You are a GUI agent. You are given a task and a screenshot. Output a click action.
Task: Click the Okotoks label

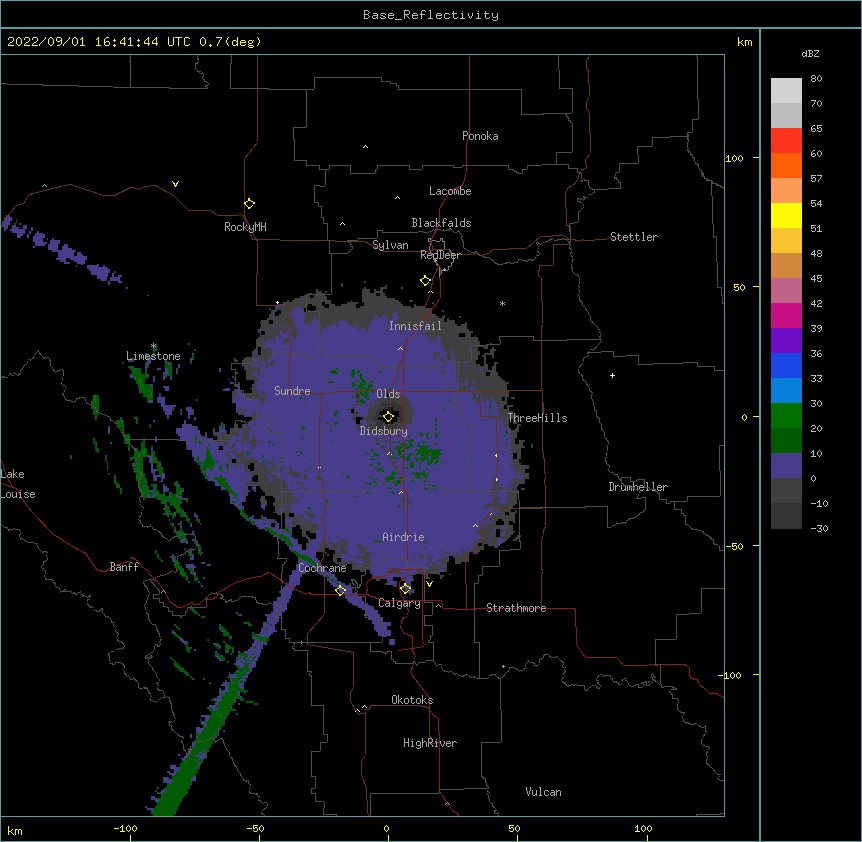pyautogui.click(x=412, y=700)
